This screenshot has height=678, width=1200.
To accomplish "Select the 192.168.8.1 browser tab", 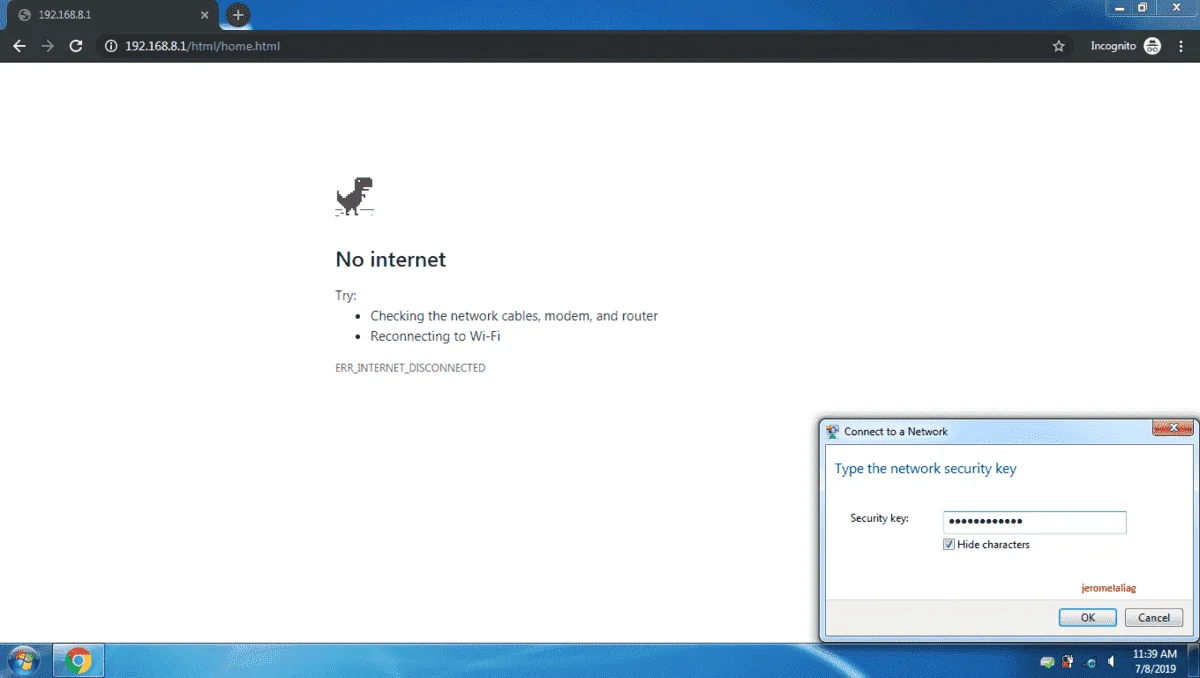I will [110, 15].
